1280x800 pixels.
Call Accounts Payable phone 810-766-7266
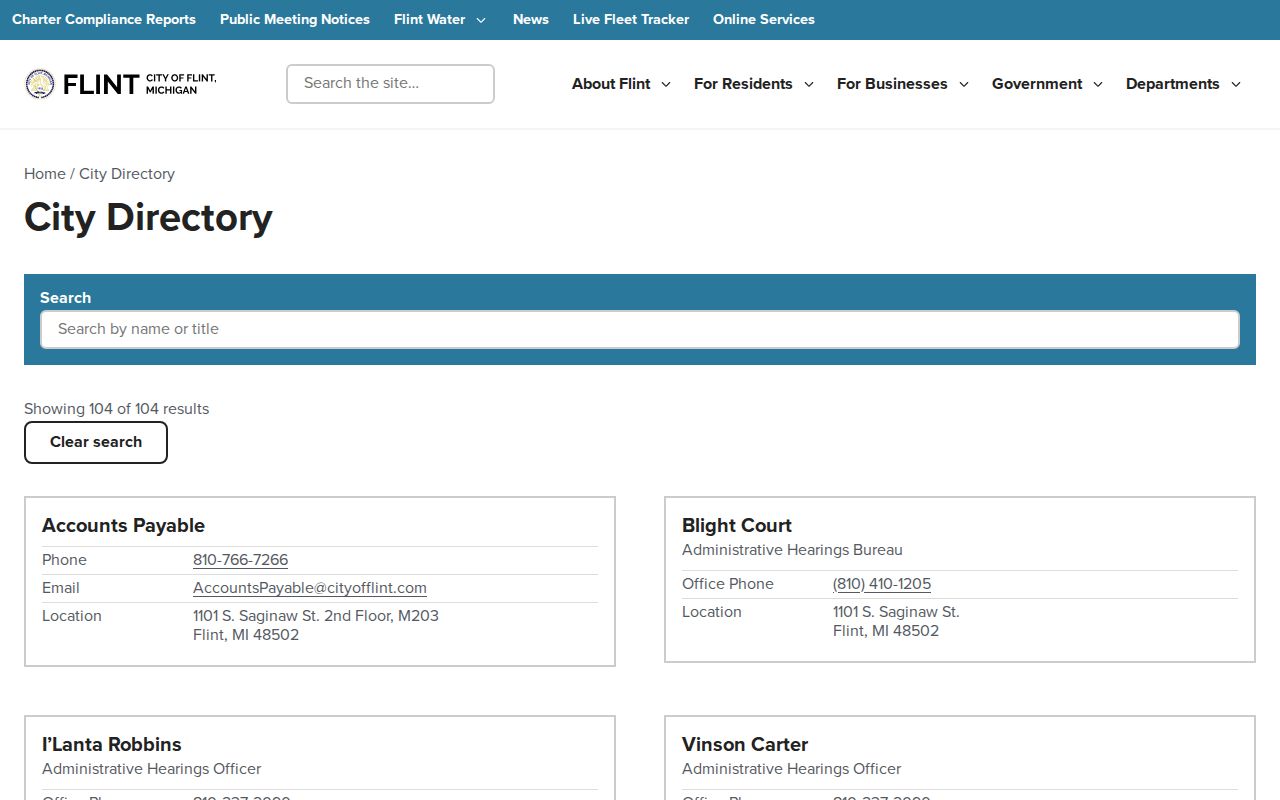click(x=240, y=560)
